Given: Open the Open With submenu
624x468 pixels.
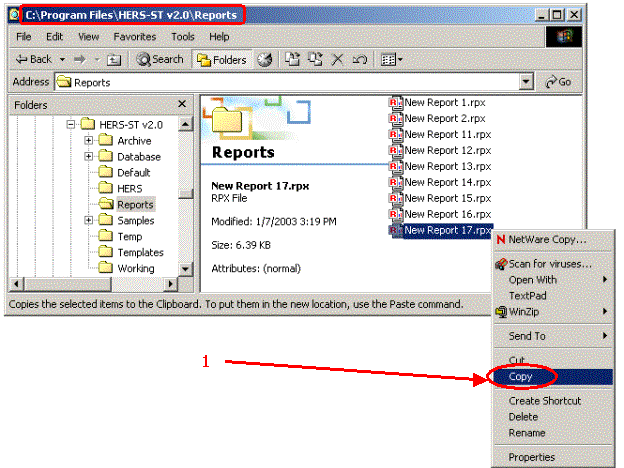Looking at the screenshot, I should pos(552,280).
